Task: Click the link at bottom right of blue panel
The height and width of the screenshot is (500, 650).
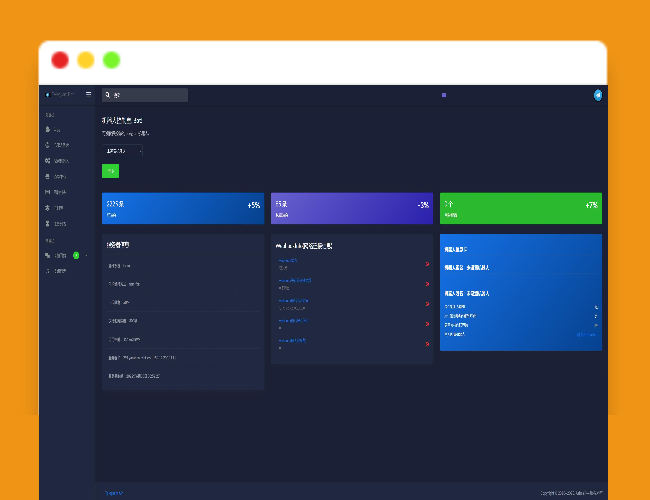Action: [x=587, y=335]
